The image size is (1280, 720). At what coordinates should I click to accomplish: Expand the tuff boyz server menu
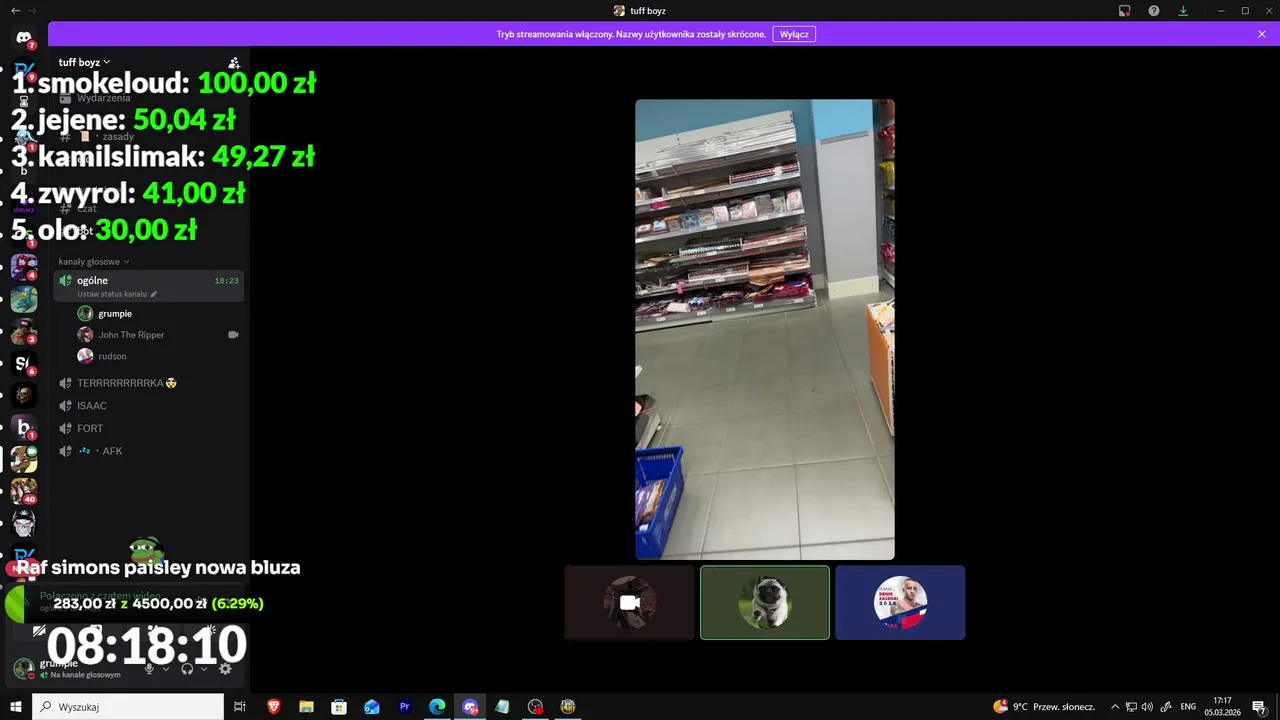(84, 62)
